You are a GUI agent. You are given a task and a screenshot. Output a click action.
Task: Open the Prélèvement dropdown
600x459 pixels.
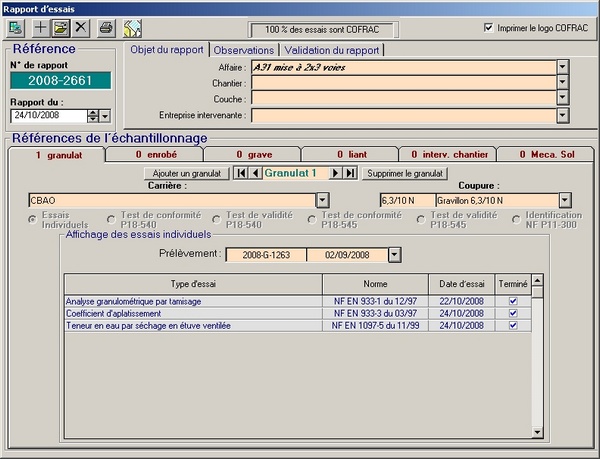click(x=394, y=255)
